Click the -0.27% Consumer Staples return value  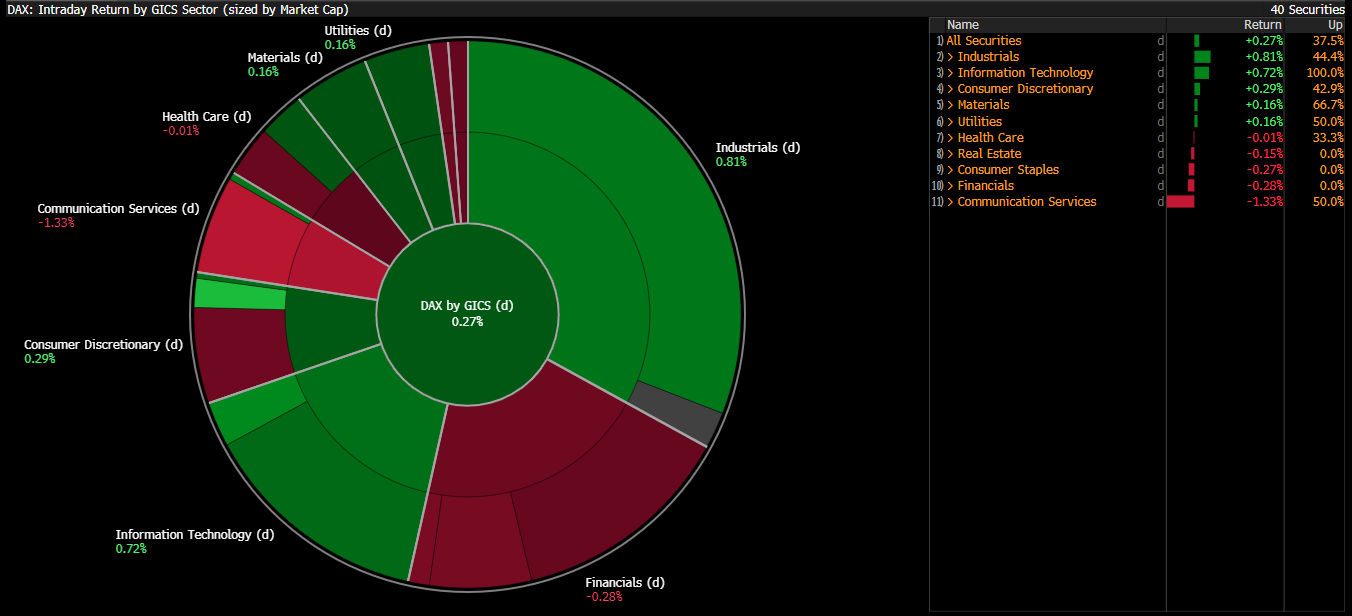(1264, 170)
